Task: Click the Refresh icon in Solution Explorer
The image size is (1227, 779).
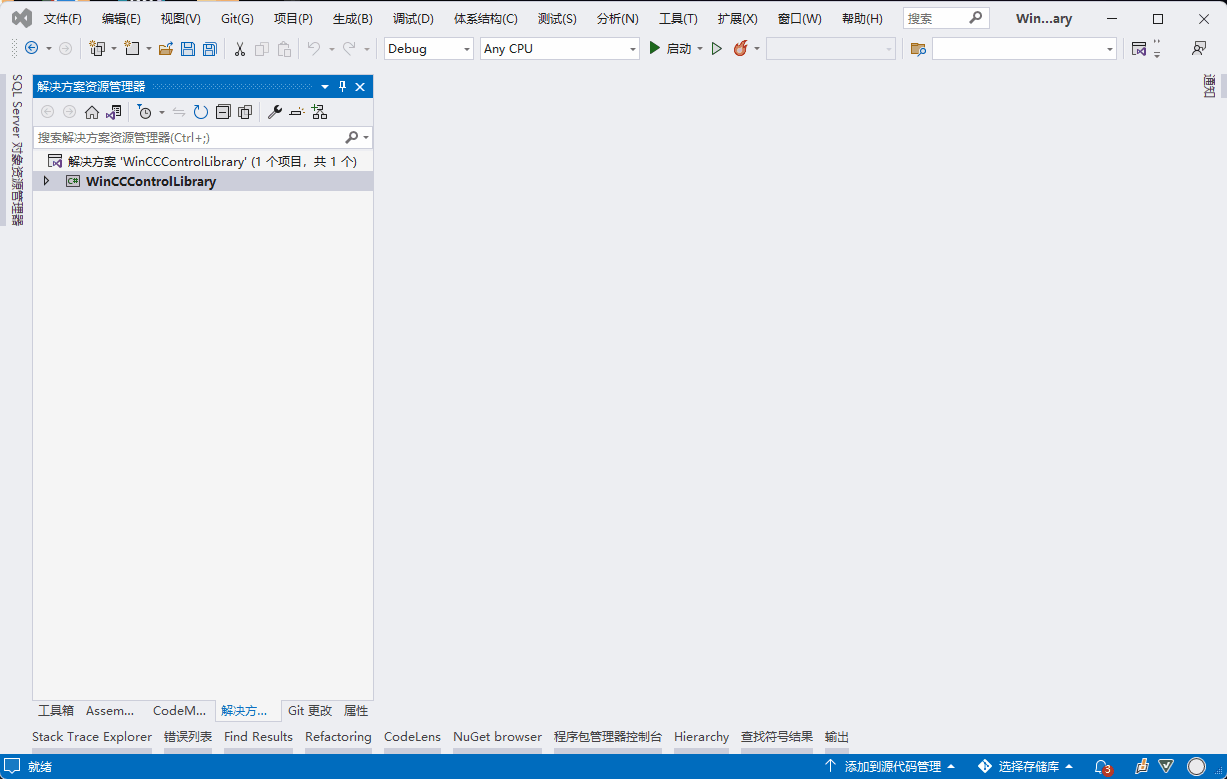Action: [201, 112]
